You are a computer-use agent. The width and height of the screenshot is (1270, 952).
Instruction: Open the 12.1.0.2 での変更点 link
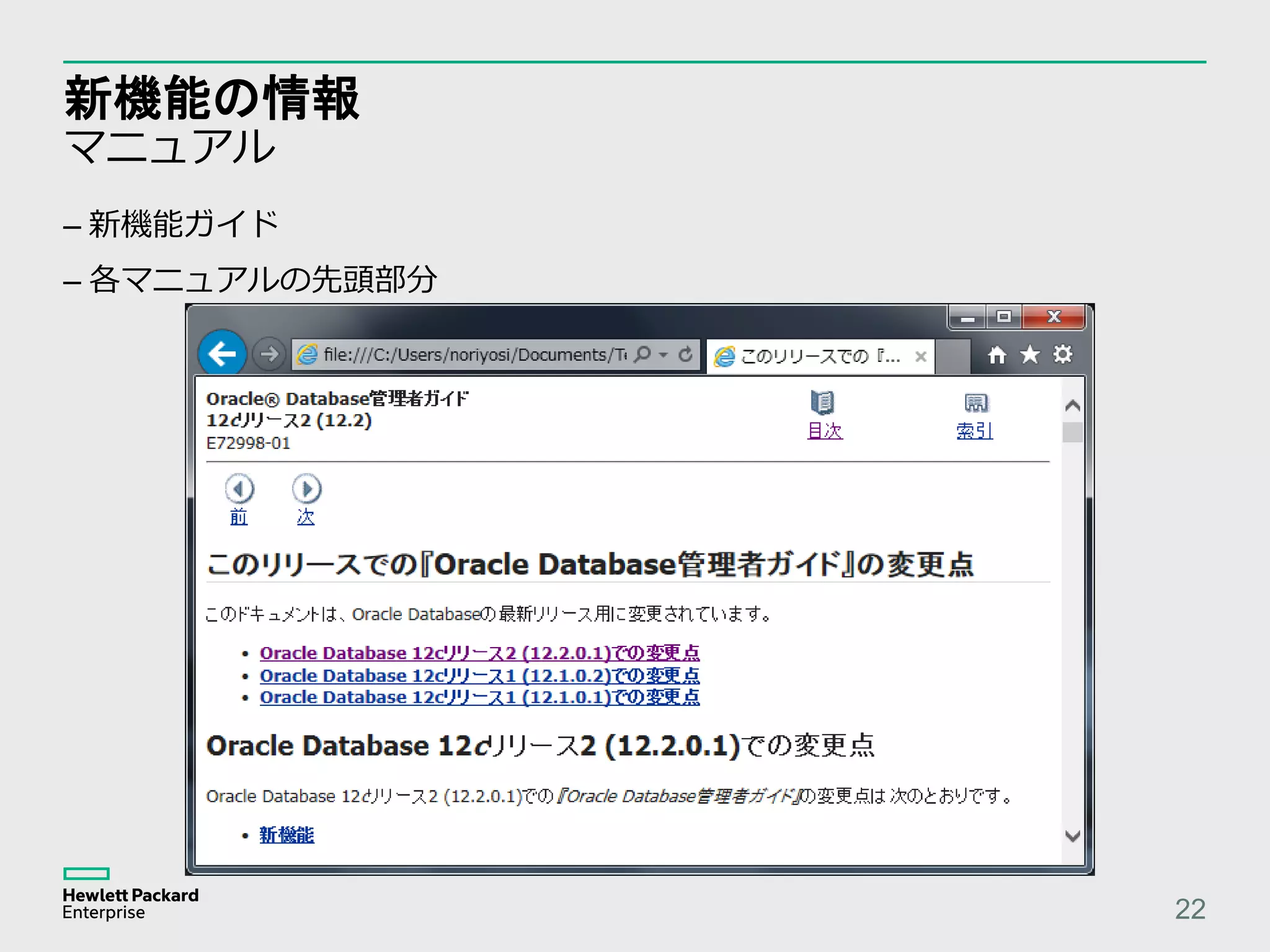click(479, 676)
